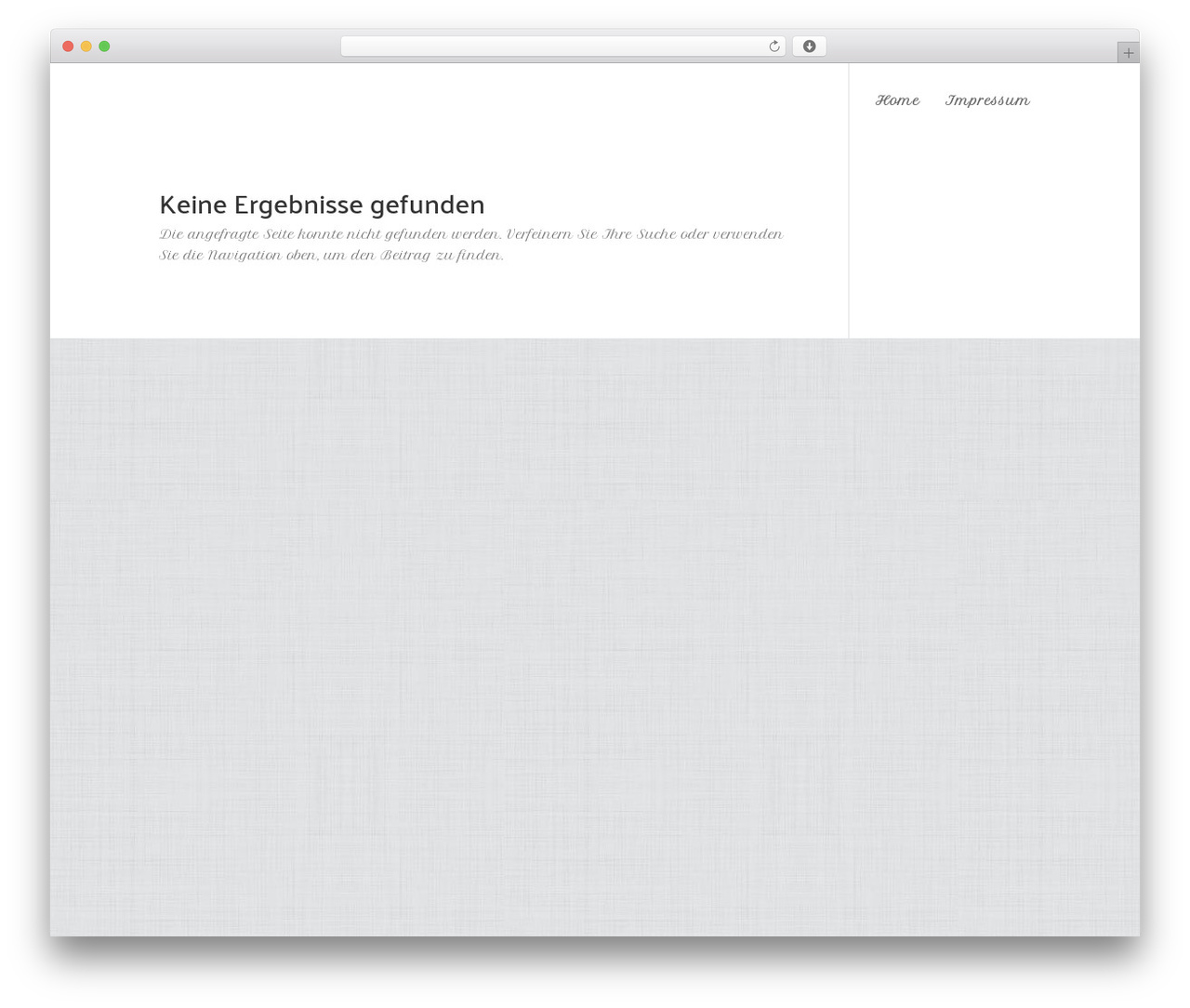Viewport: 1190px width, 1008px height.
Task: Close the browser window with red button
Action: pyautogui.click(x=68, y=46)
